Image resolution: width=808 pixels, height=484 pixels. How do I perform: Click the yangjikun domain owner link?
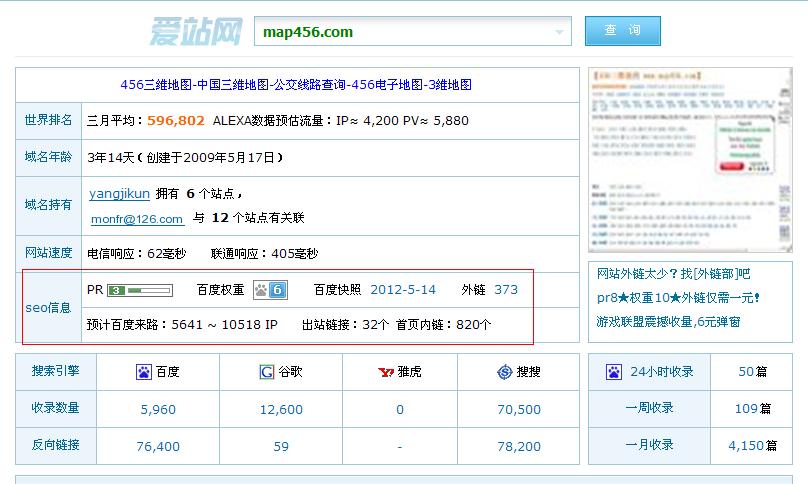coord(119,194)
